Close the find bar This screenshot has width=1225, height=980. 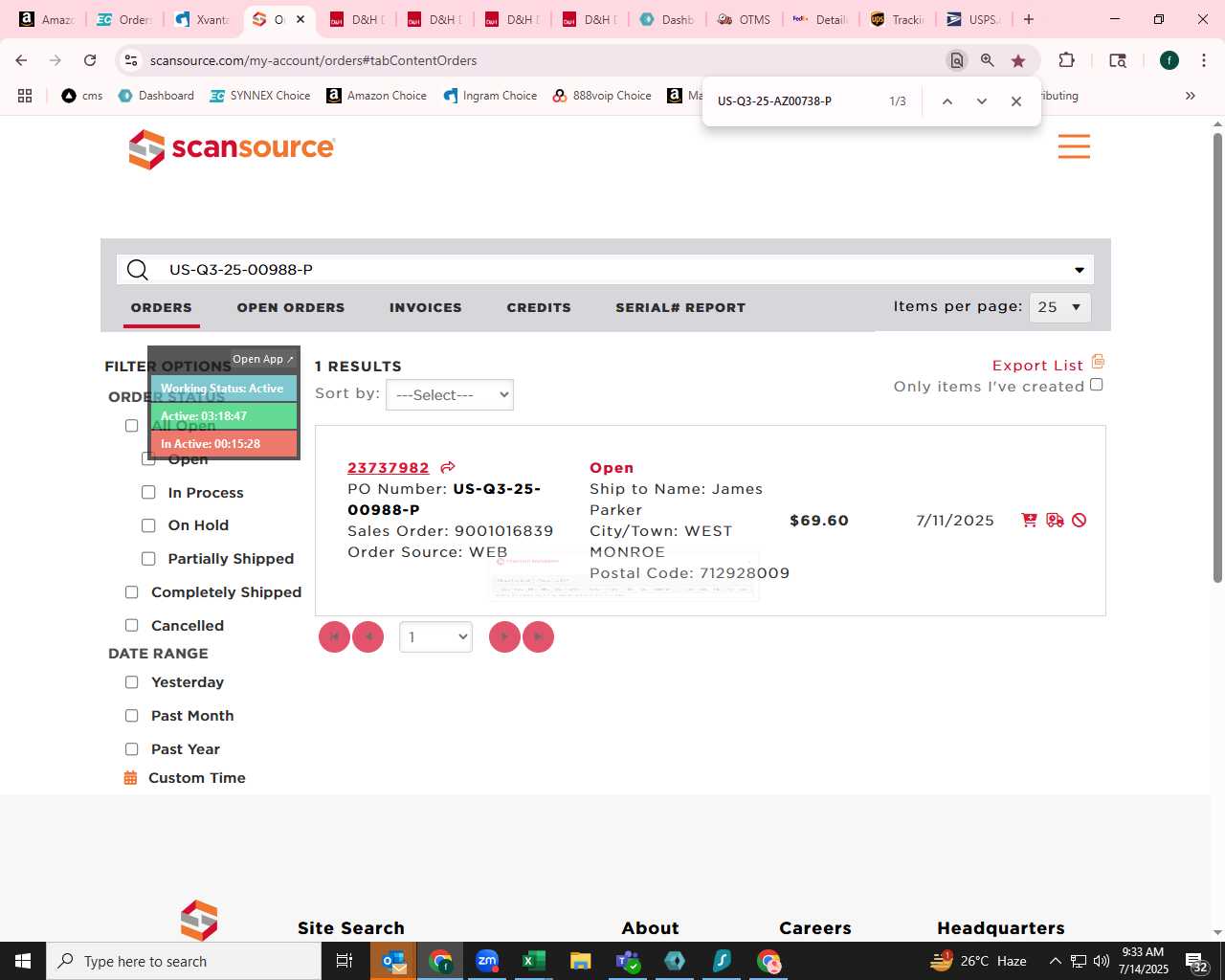coord(1016,101)
